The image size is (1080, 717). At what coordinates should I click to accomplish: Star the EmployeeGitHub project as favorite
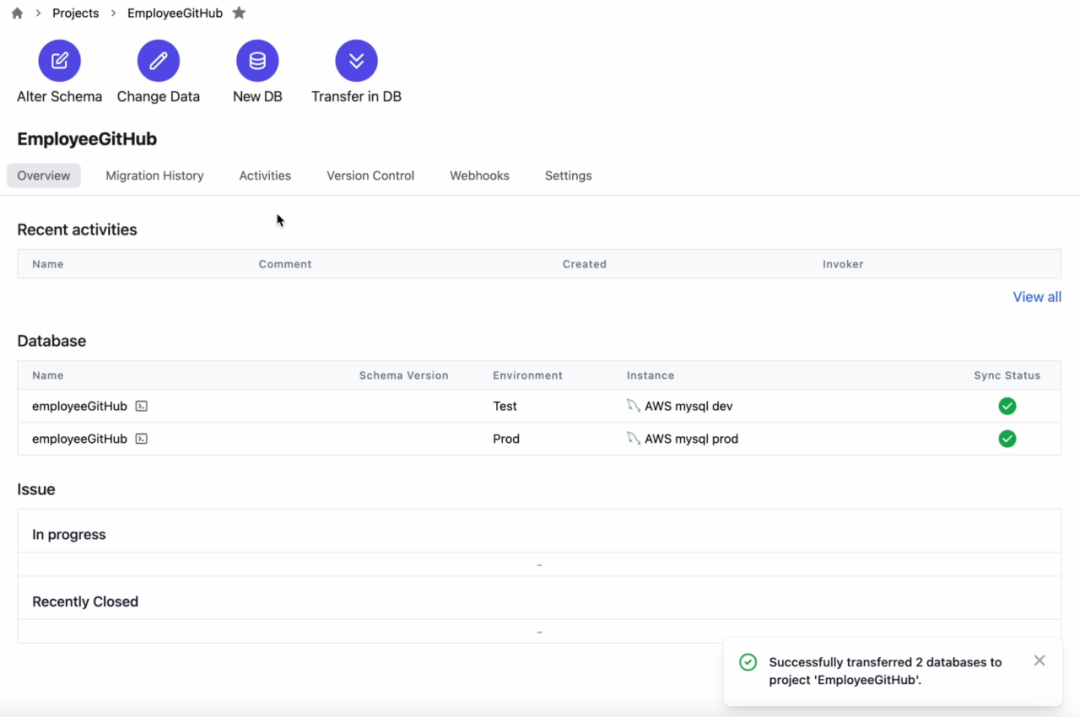[x=239, y=13]
